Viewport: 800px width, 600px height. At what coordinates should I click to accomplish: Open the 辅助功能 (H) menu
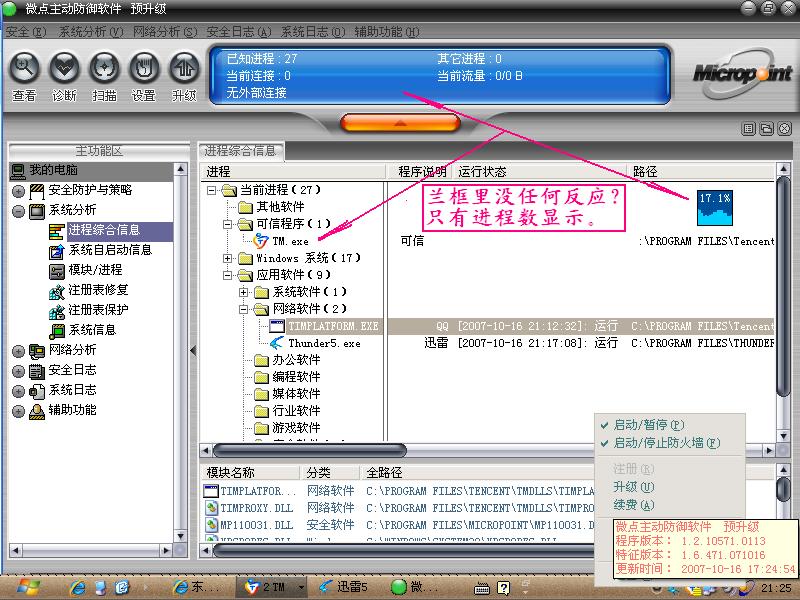[387, 32]
